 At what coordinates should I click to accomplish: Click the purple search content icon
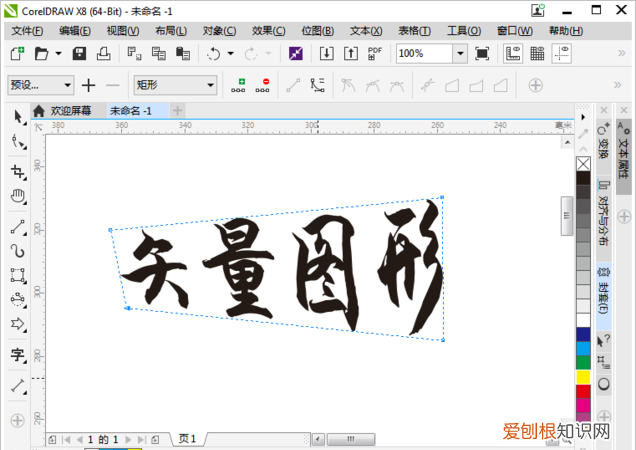tap(296, 54)
